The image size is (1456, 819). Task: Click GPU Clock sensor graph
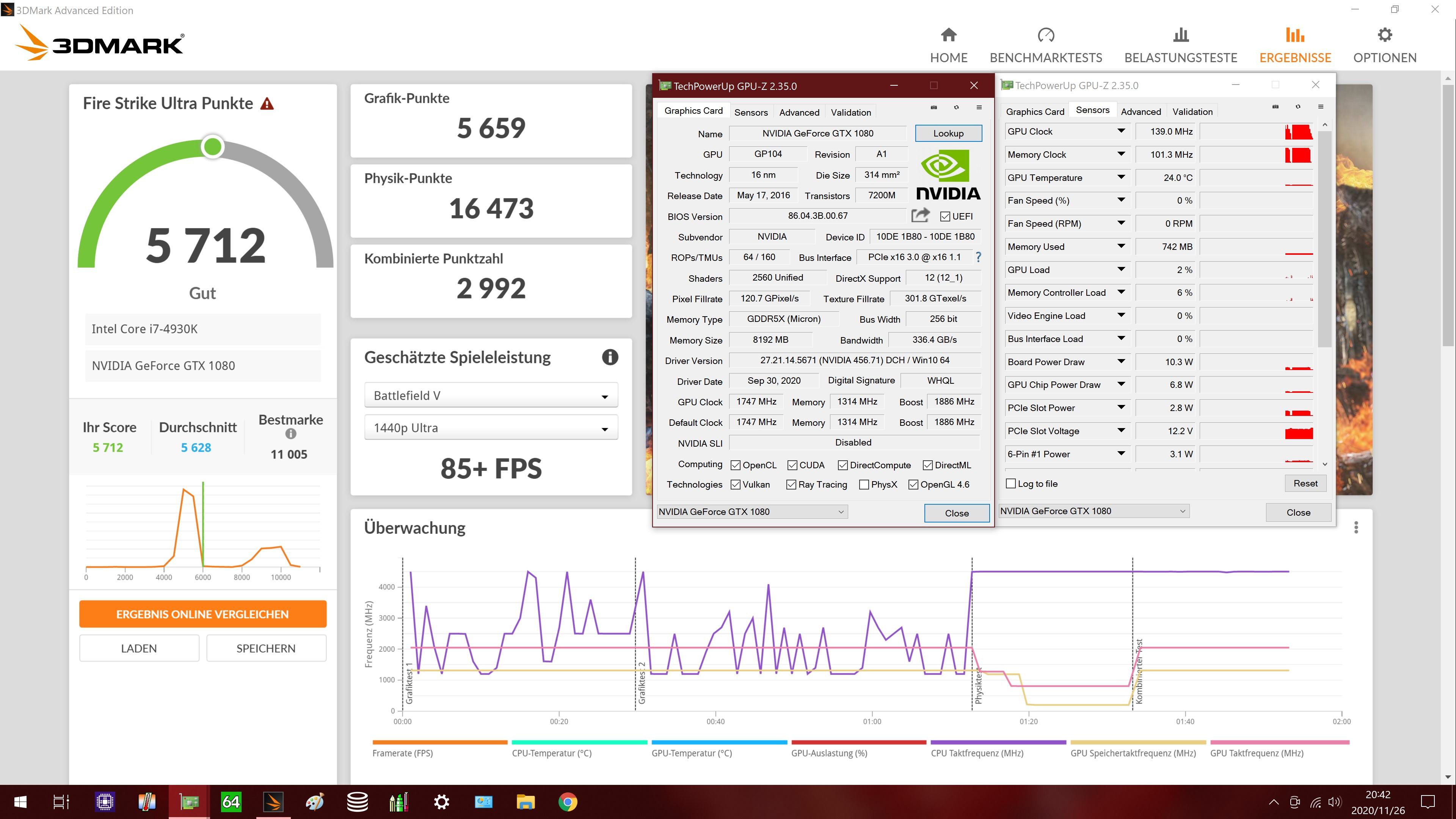(1256, 132)
